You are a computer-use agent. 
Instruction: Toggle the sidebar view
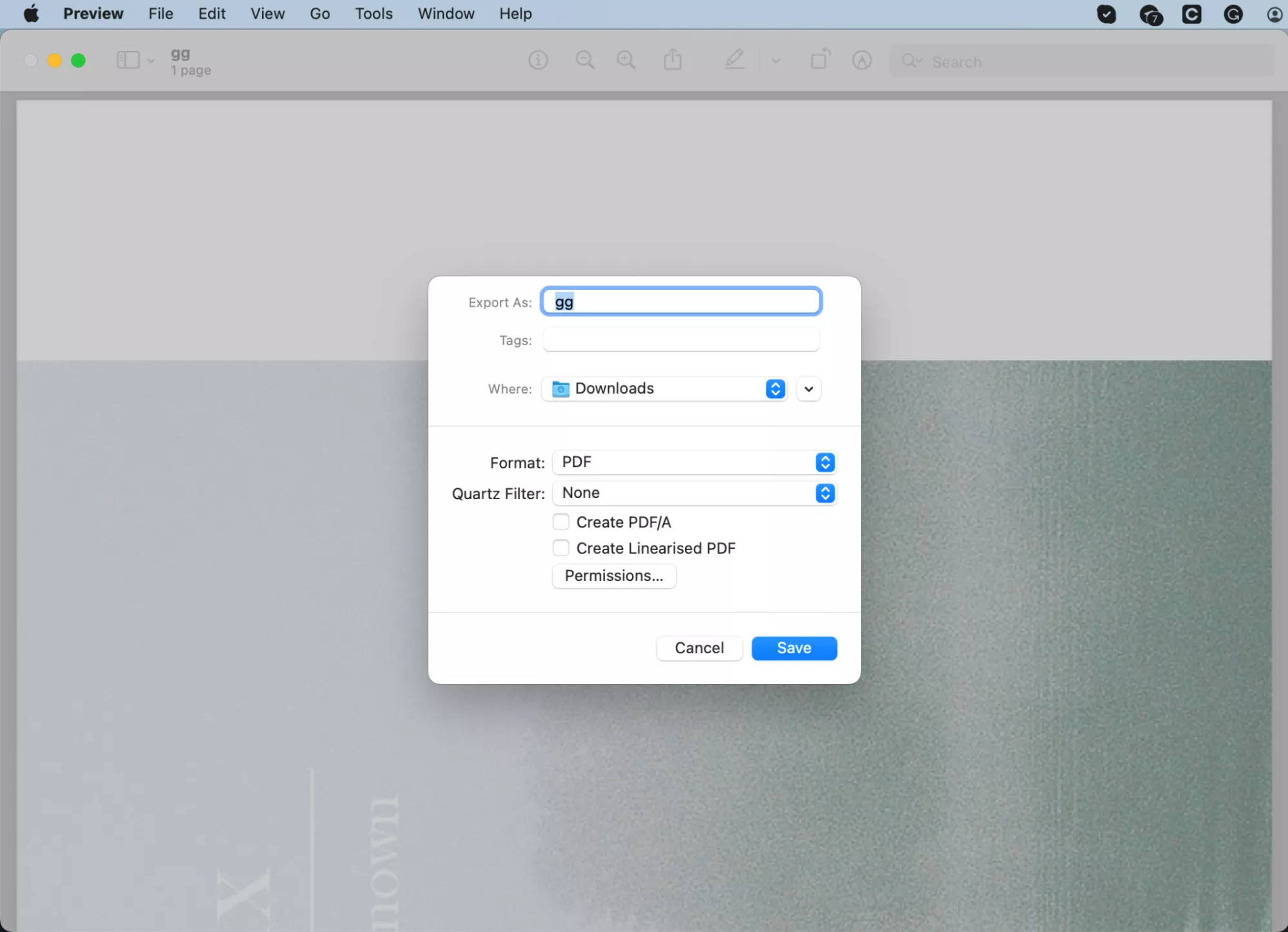(x=127, y=60)
